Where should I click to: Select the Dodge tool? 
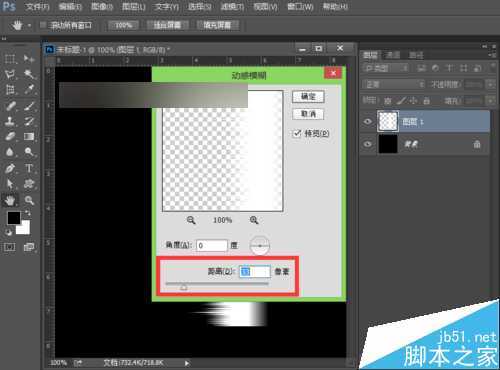(x=29, y=152)
